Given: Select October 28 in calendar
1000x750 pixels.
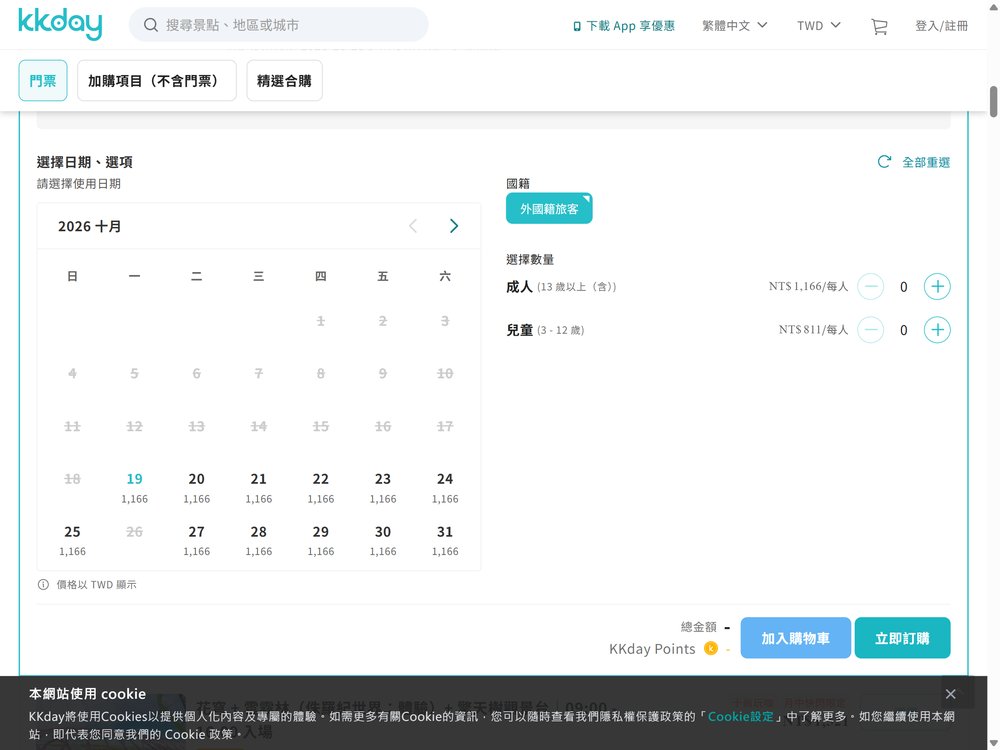Looking at the screenshot, I should coord(258,540).
